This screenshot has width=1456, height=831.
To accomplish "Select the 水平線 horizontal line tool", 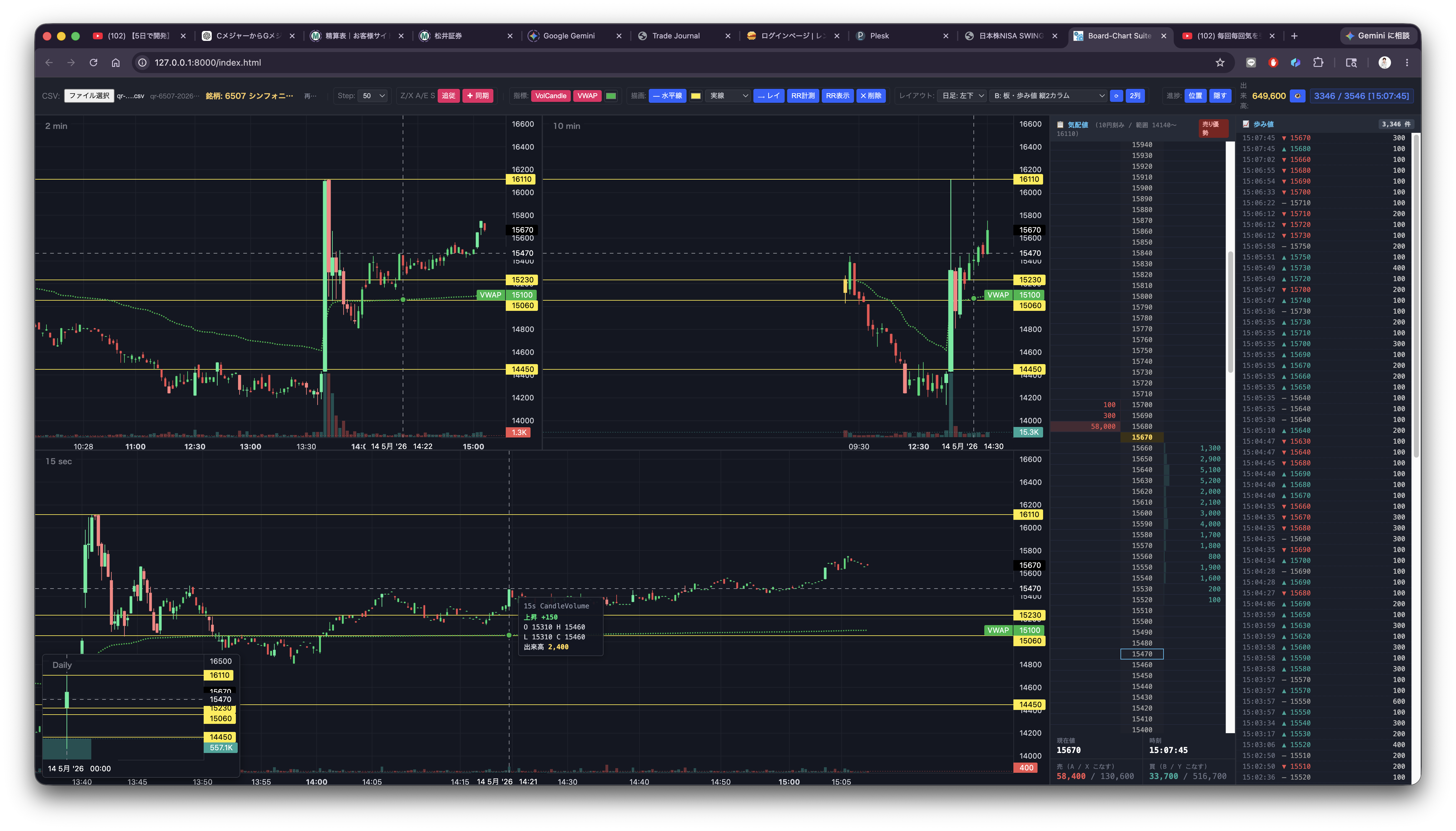I will click(667, 96).
